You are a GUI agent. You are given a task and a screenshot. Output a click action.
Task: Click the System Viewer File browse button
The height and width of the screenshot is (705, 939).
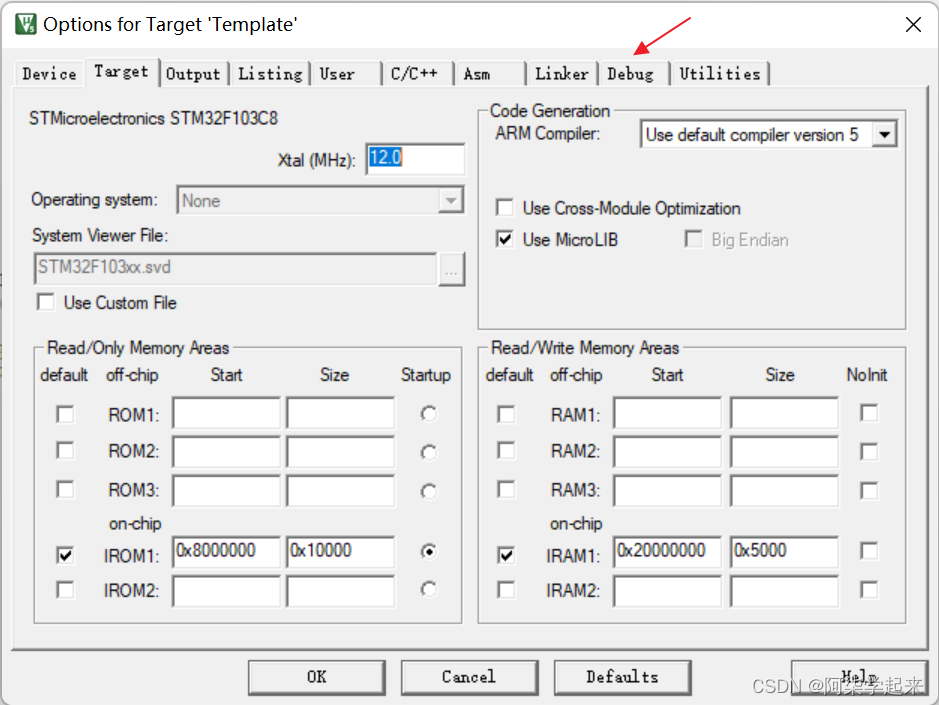(451, 270)
